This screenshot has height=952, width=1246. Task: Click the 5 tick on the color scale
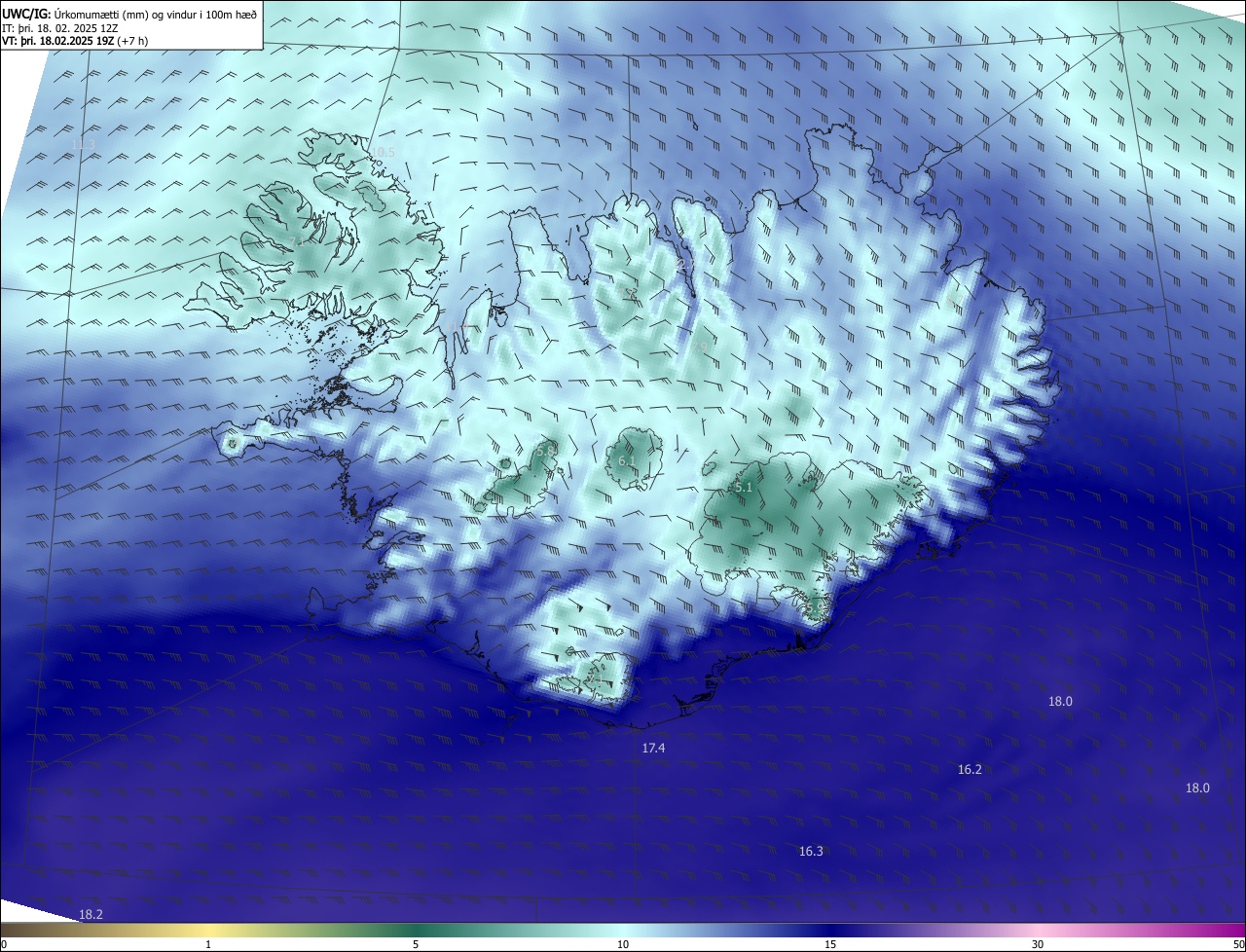click(x=416, y=944)
